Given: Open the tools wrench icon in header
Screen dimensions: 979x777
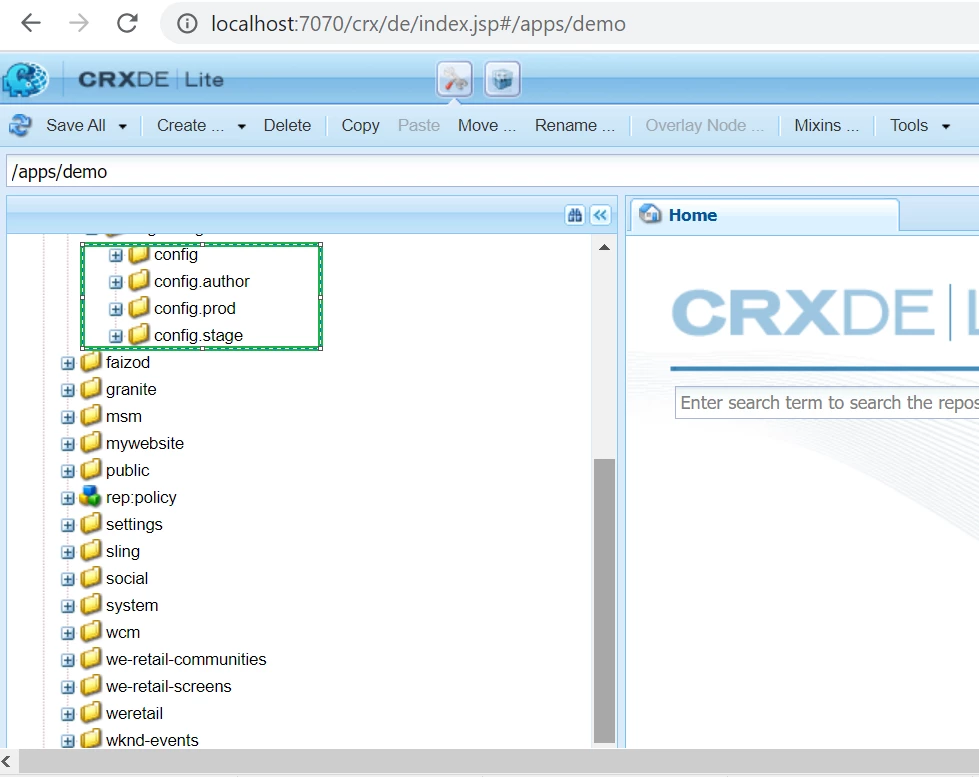Looking at the screenshot, I should point(455,79).
